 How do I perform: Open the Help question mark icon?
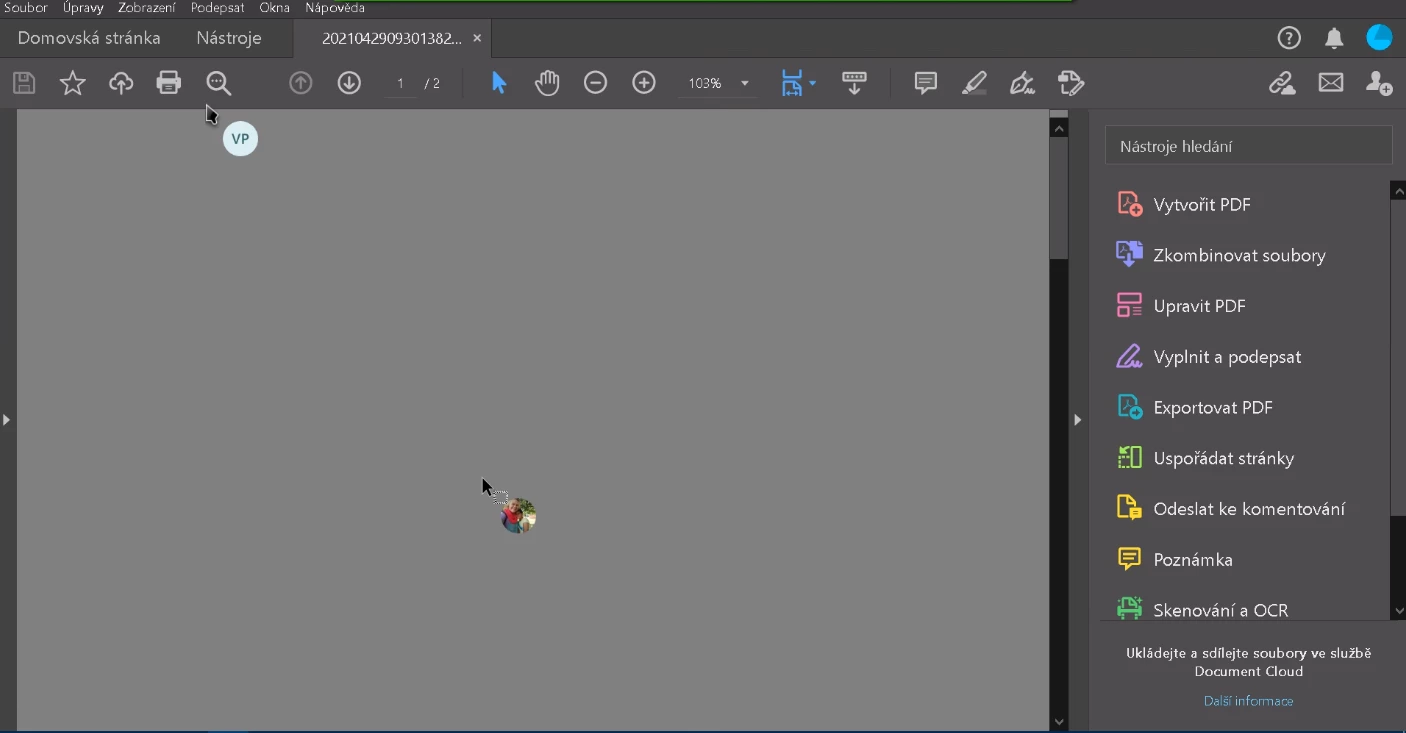coord(1289,38)
